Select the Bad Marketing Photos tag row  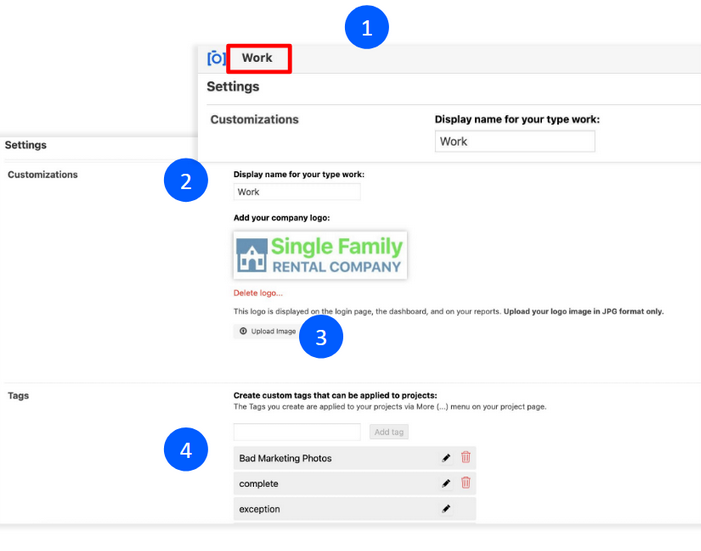[x=330, y=458]
